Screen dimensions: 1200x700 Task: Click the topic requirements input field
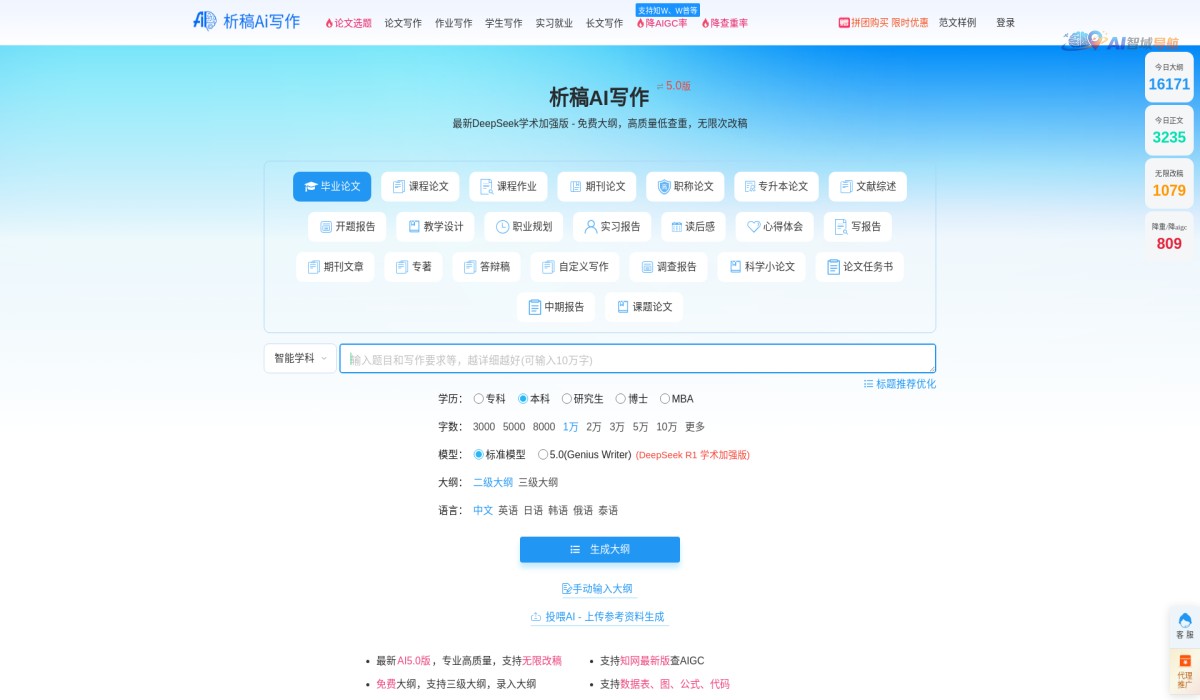637,357
